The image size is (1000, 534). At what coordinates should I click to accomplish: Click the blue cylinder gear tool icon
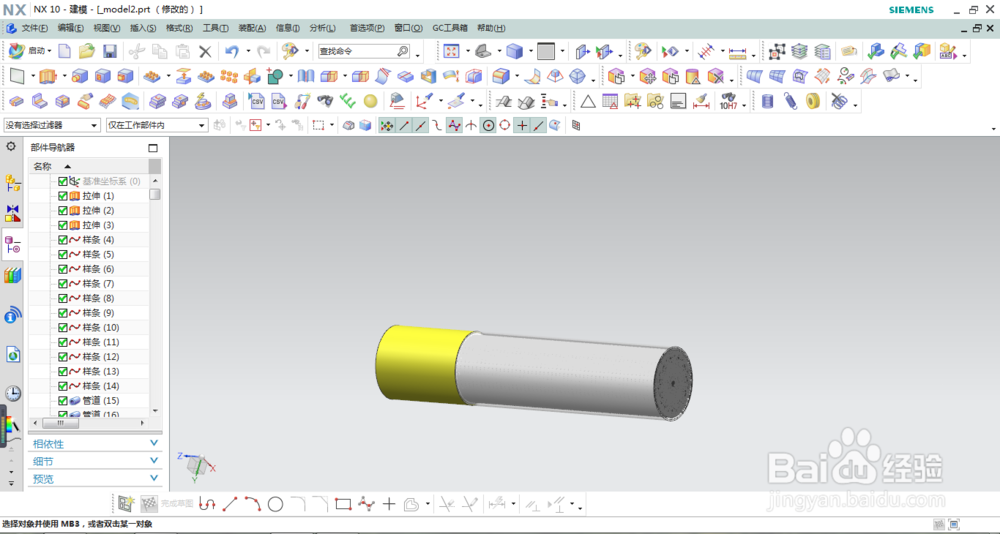point(767,101)
